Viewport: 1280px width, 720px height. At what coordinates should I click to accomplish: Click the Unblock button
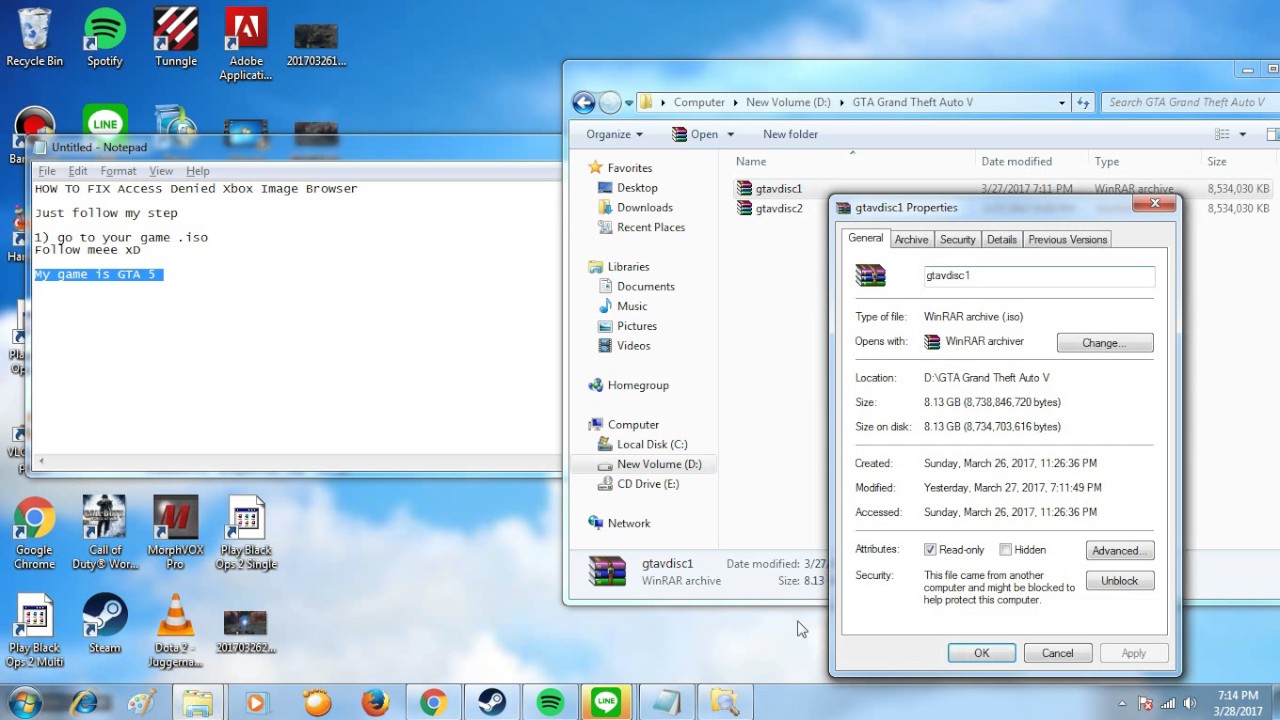1120,581
